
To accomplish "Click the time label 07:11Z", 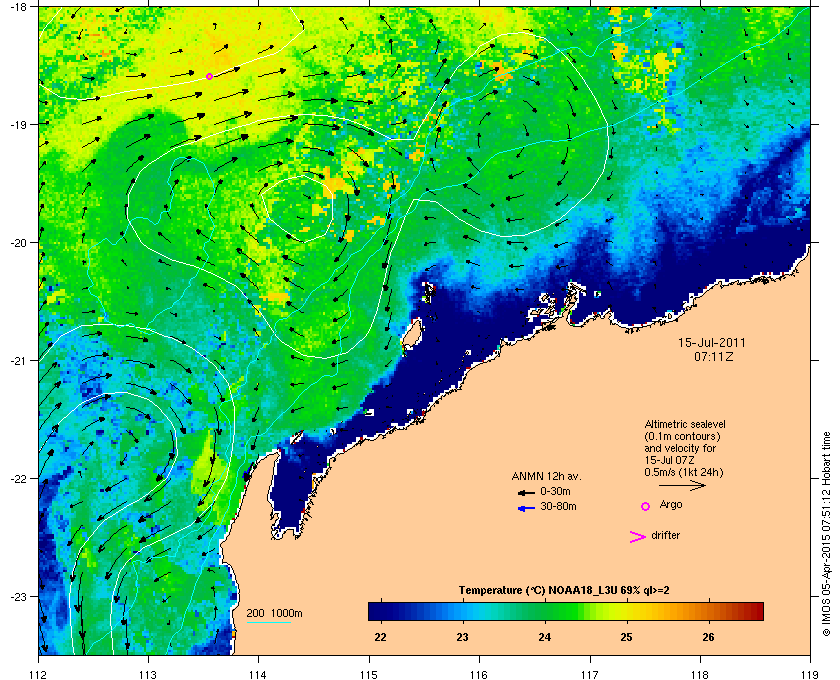I will [713, 356].
